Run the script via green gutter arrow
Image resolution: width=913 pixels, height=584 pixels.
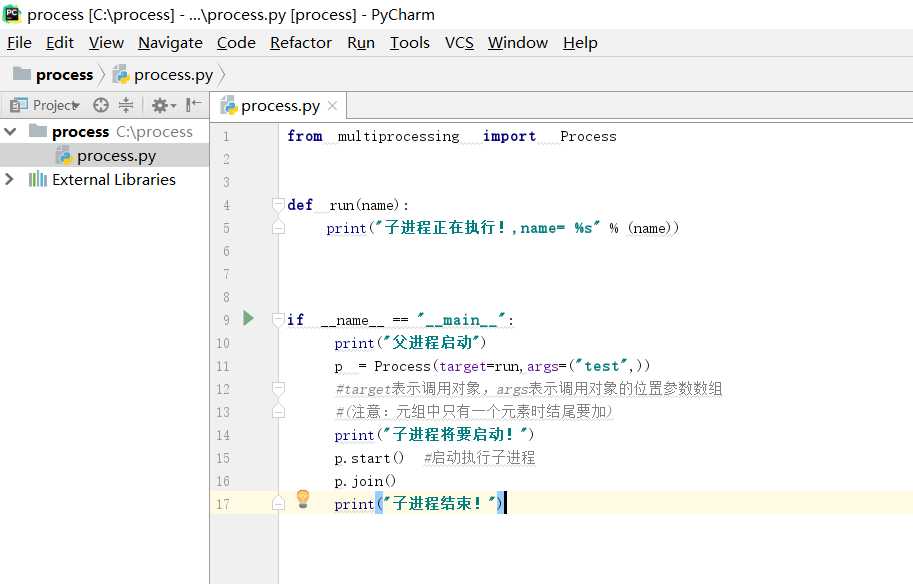[249, 318]
